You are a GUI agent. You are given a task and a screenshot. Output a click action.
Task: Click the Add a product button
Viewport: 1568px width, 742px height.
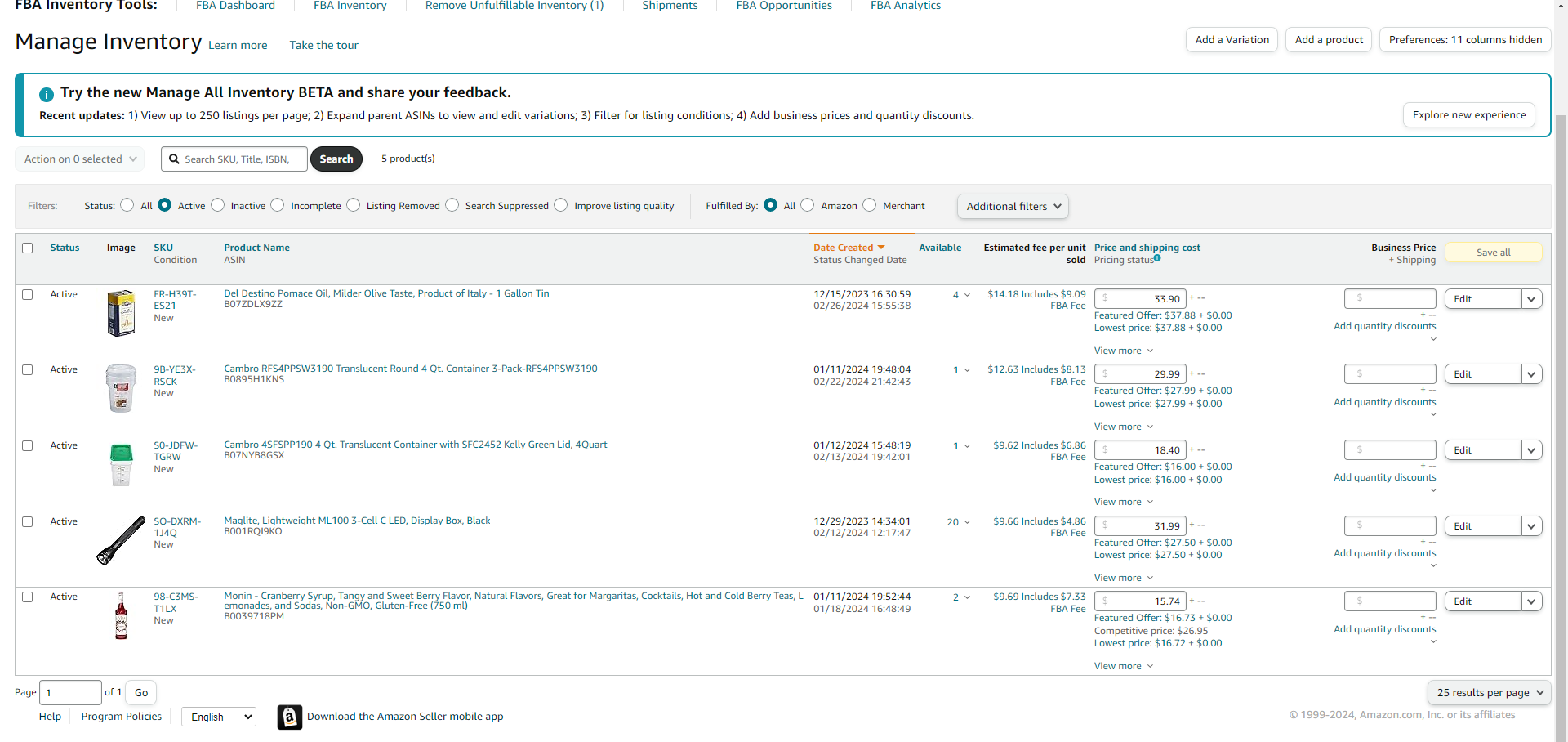click(1329, 40)
